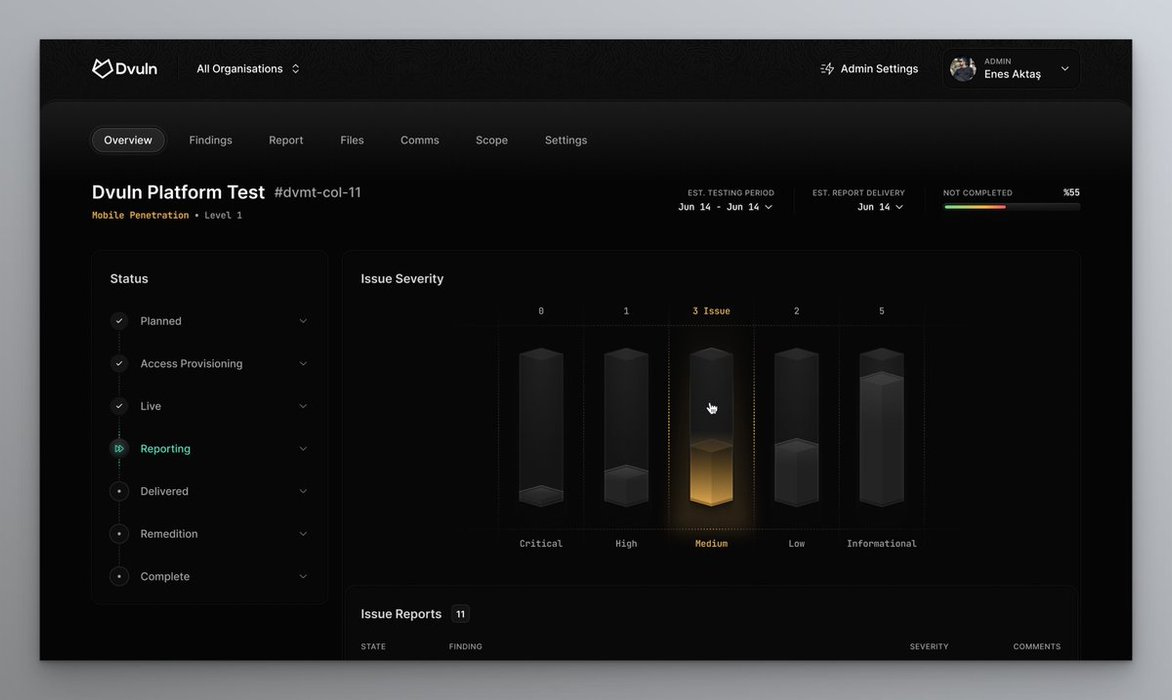Click the Delivered pending dot icon
Image resolution: width=1172 pixels, height=700 pixels.
point(119,491)
